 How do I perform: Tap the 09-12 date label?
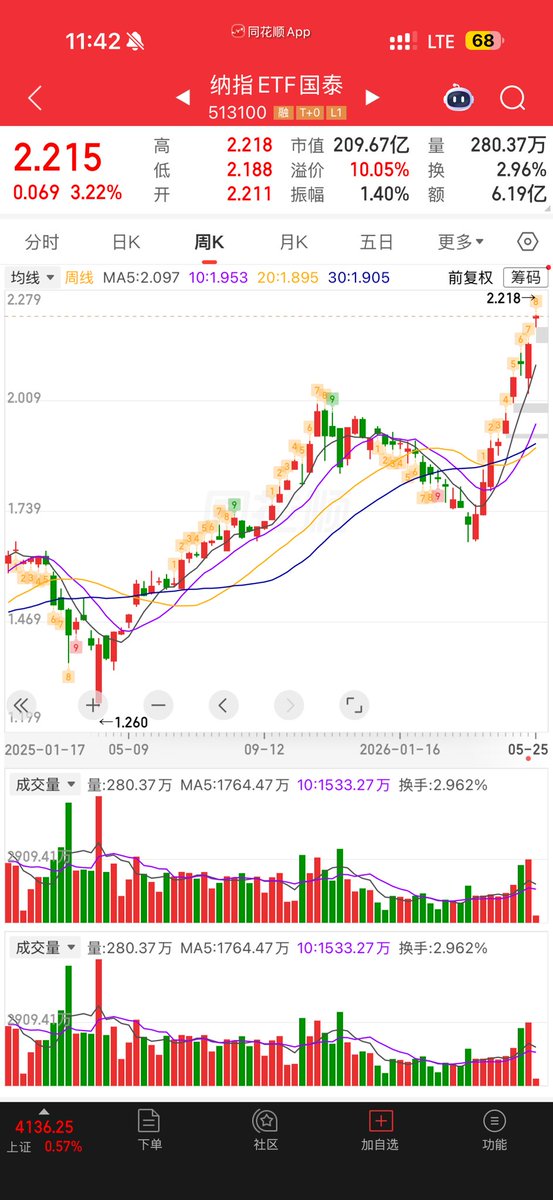tap(264, 748)
